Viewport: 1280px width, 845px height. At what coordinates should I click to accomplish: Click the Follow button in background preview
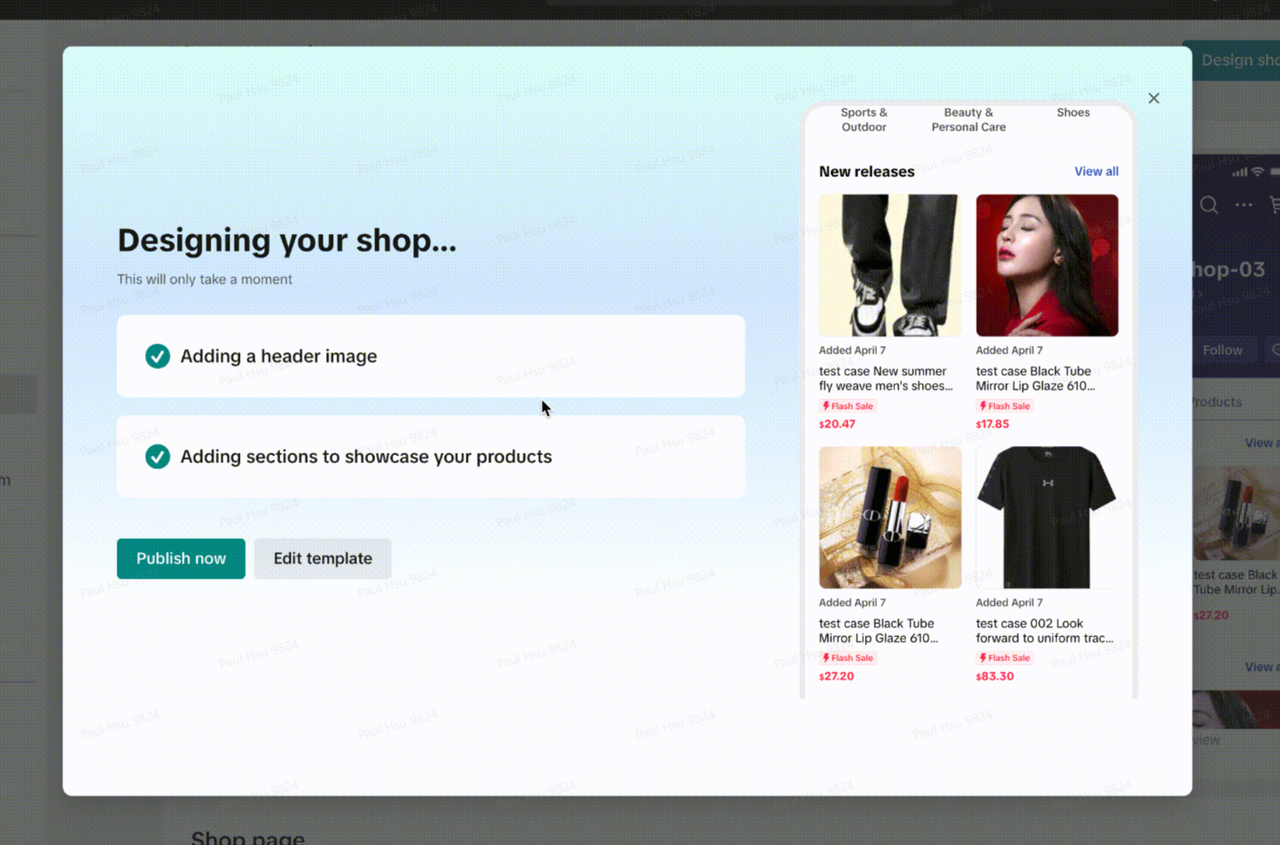(1222, 350)
